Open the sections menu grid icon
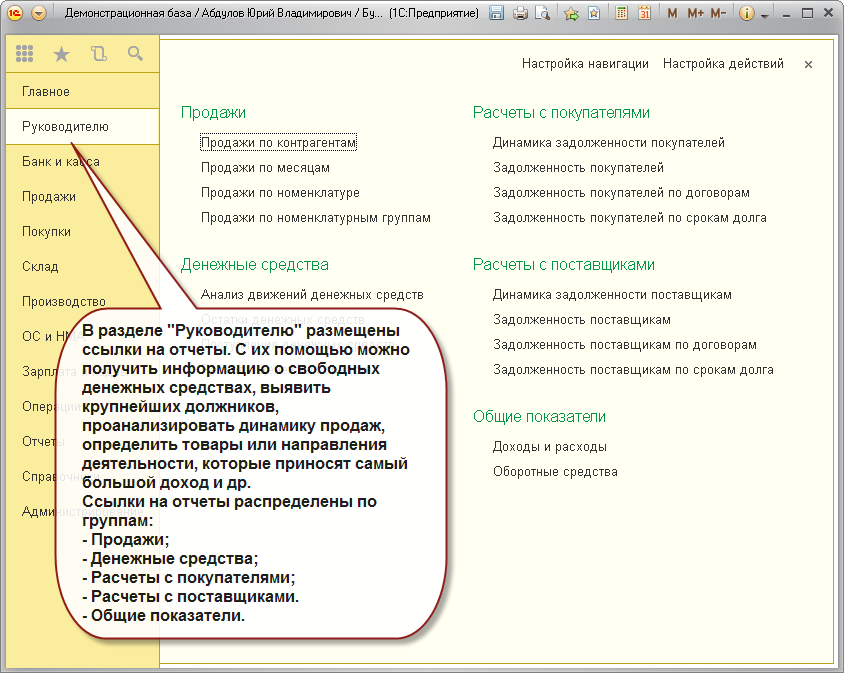 (25, 54)
